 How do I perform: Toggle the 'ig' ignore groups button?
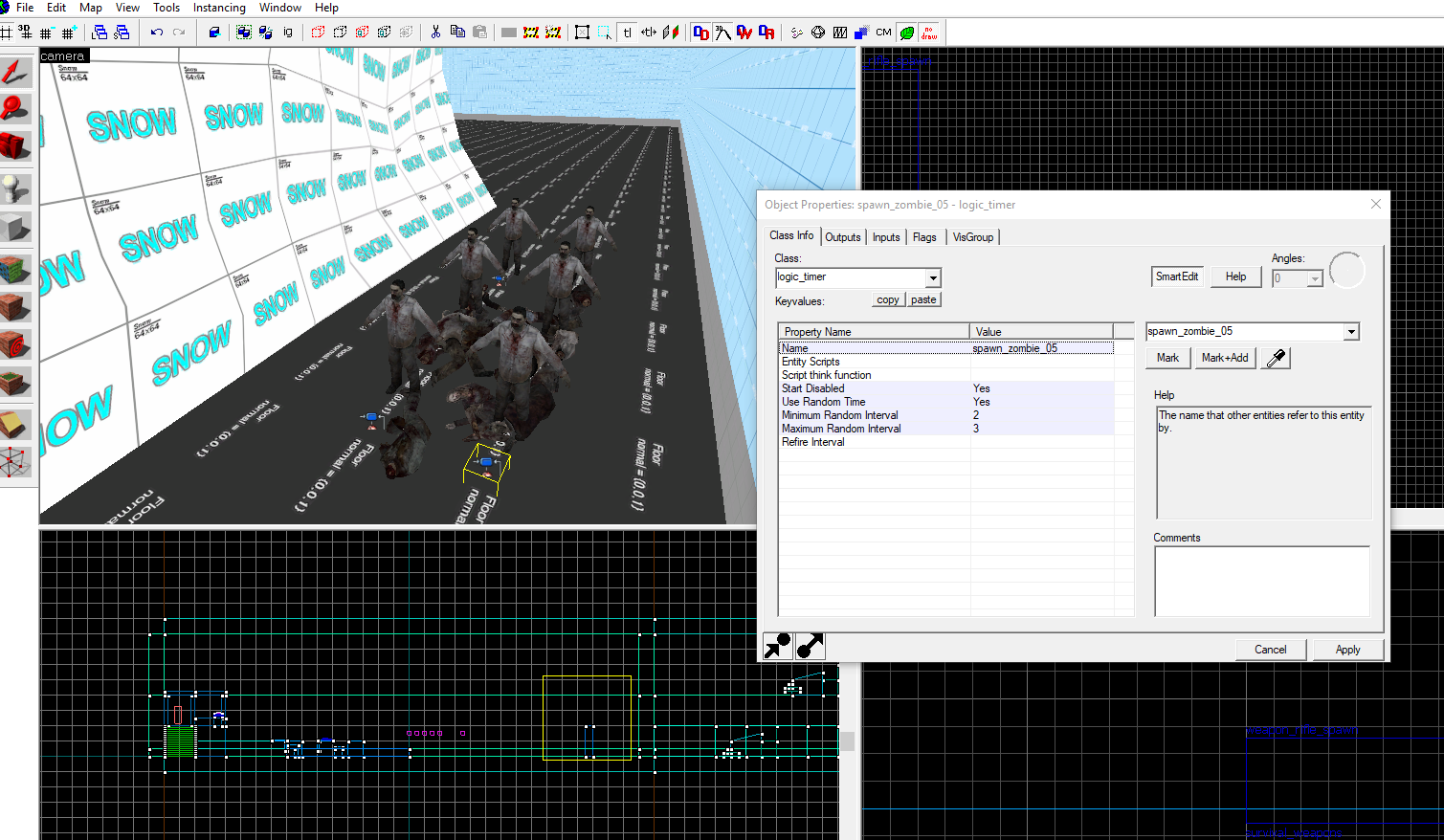pos(288,33)
